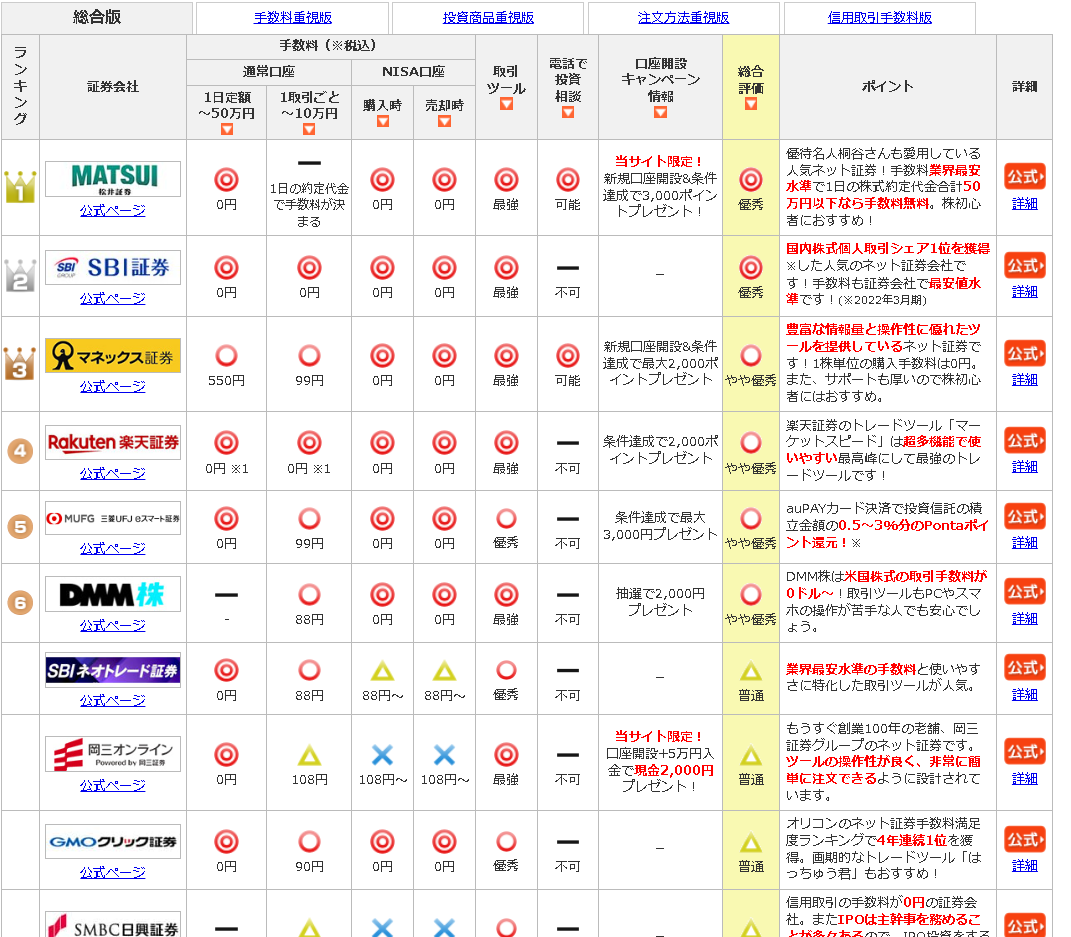
Task: Open the マネックス証券 logo banner
Action: pyautogui.click(x=113, y=355)
